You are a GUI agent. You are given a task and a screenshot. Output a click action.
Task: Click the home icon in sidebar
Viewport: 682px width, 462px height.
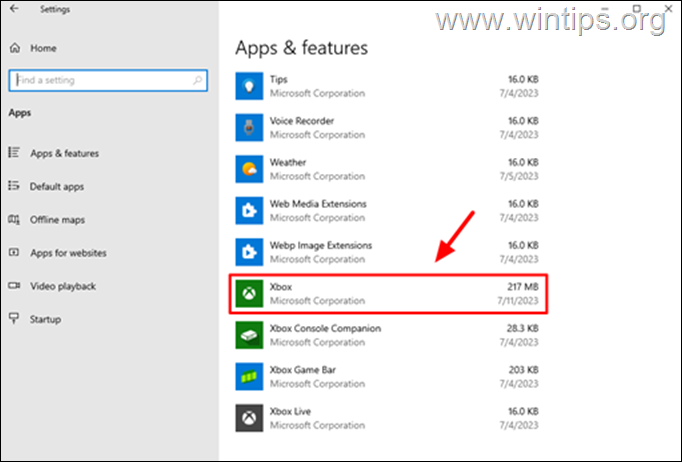[x=15, y=48]
